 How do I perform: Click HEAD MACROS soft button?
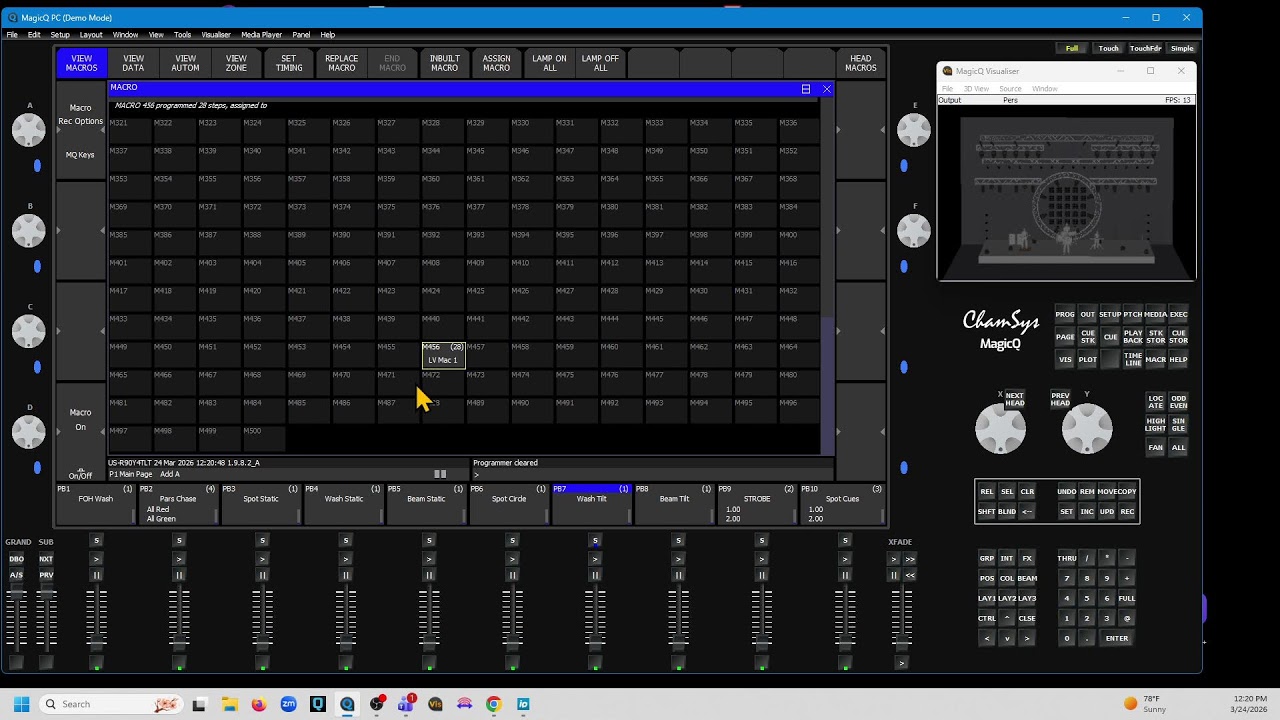click(x=860, y=63)
